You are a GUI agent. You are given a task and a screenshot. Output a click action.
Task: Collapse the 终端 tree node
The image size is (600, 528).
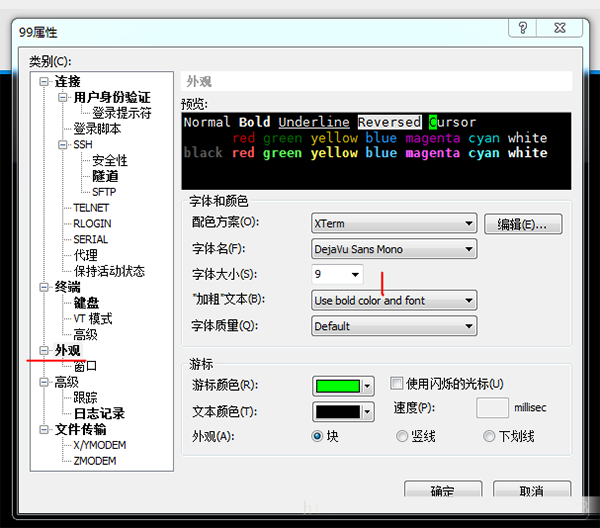click(x=44, y=287)
